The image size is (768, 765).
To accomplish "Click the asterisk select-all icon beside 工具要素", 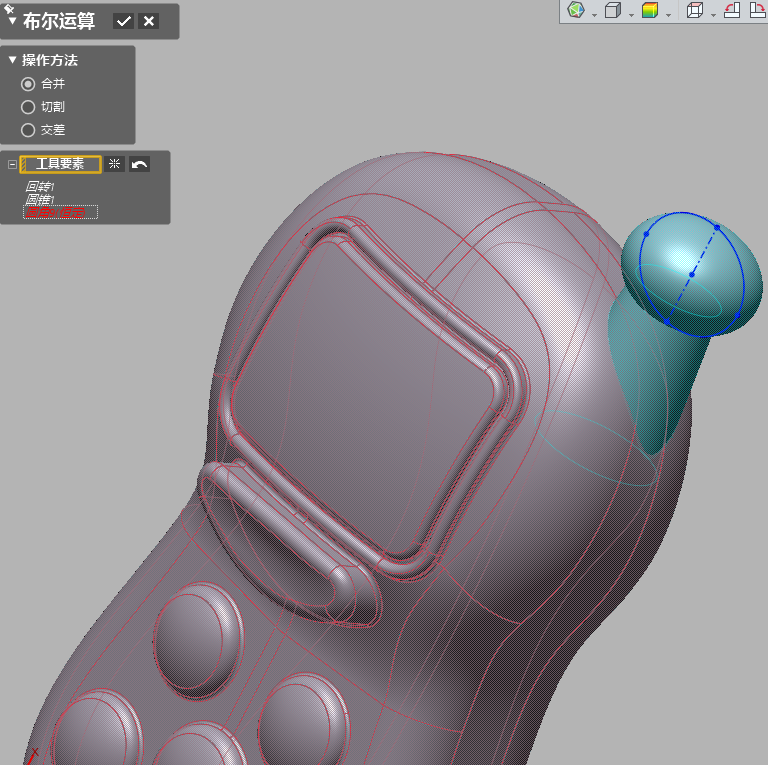I will click(114, 164).
